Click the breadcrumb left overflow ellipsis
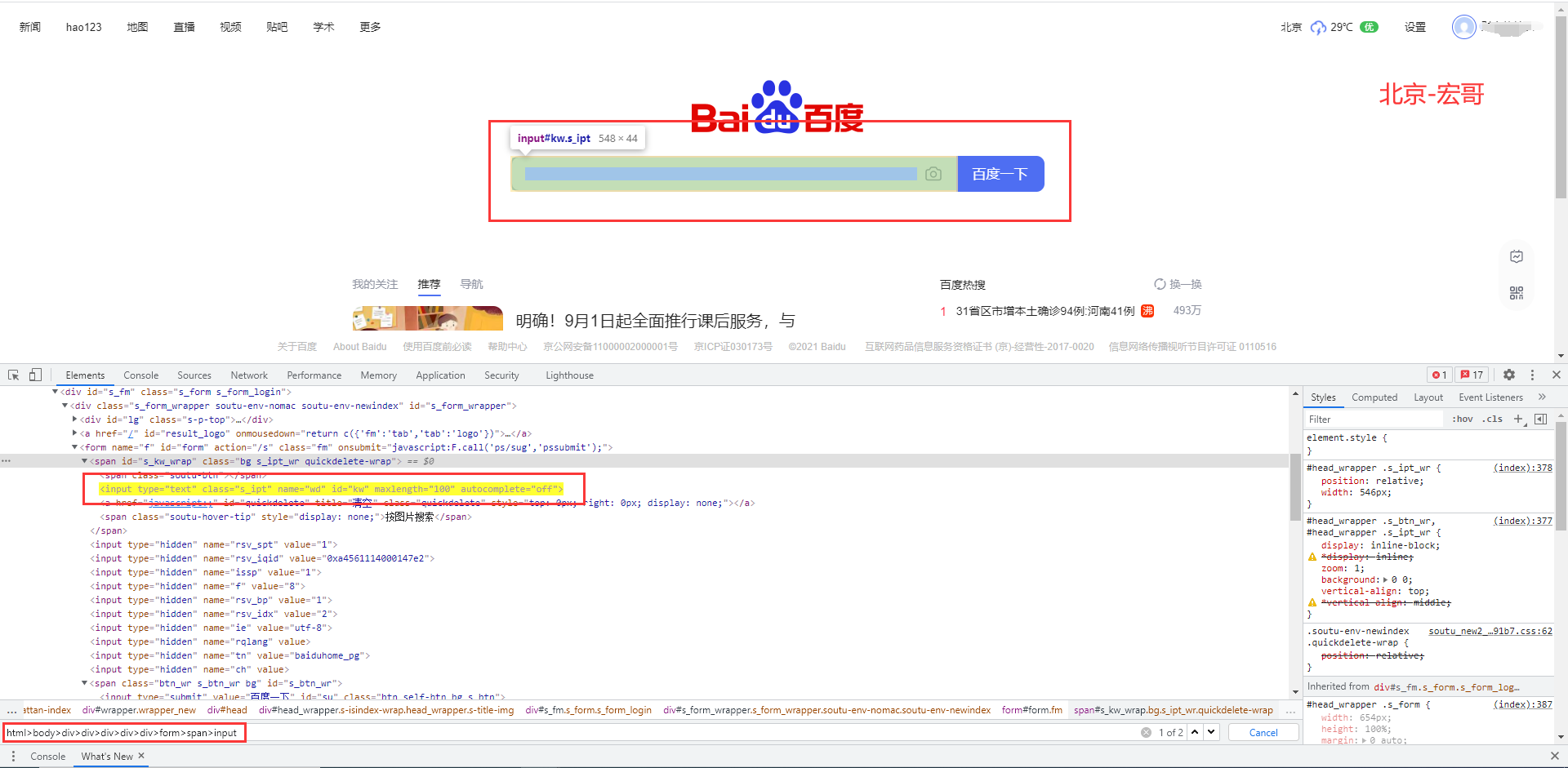Image resolution: width=1568 pixels, height=768 pixels. tap(11, 711)
